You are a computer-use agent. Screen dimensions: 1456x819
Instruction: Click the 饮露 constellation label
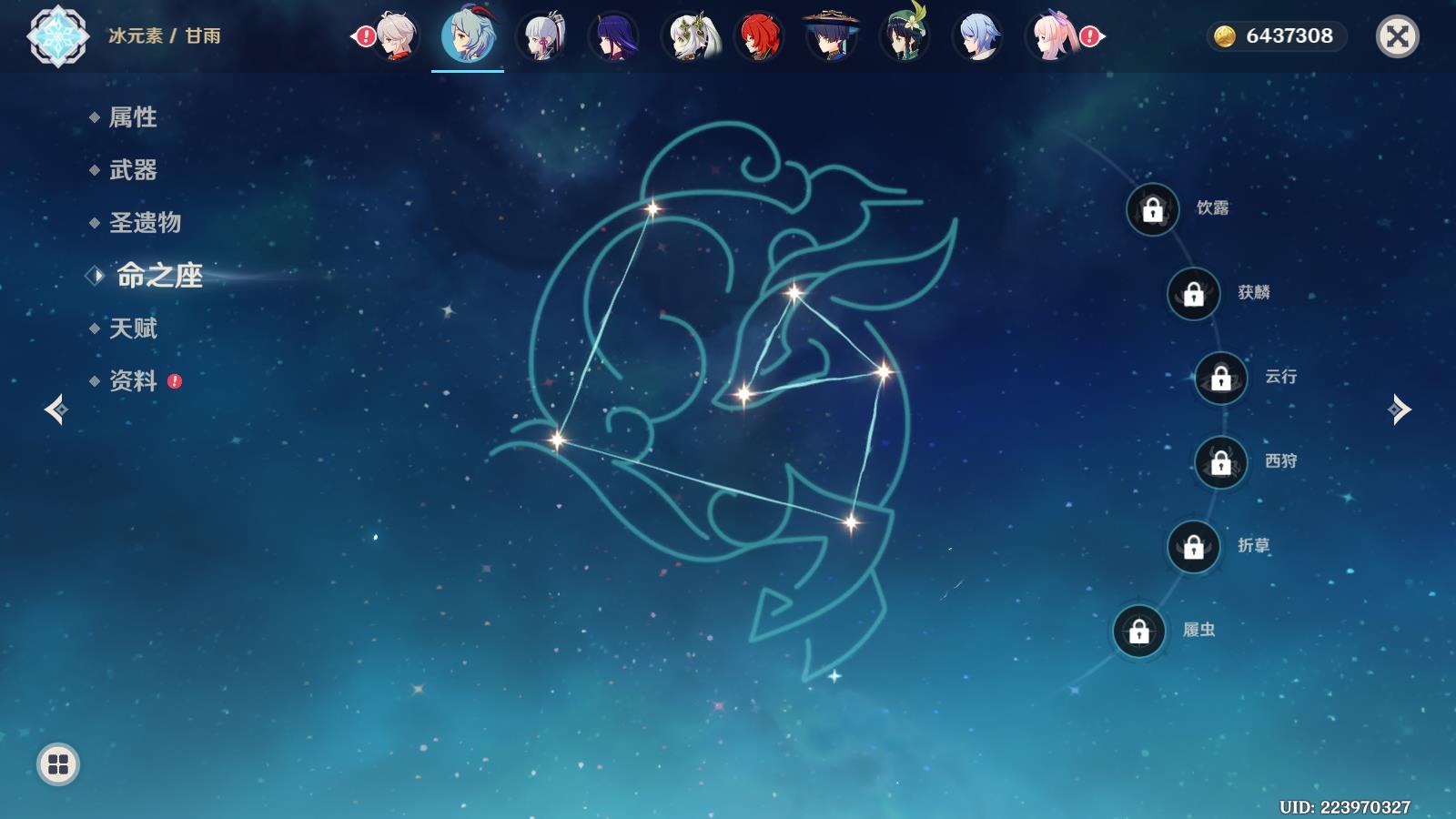click(x=1212, y=208)
